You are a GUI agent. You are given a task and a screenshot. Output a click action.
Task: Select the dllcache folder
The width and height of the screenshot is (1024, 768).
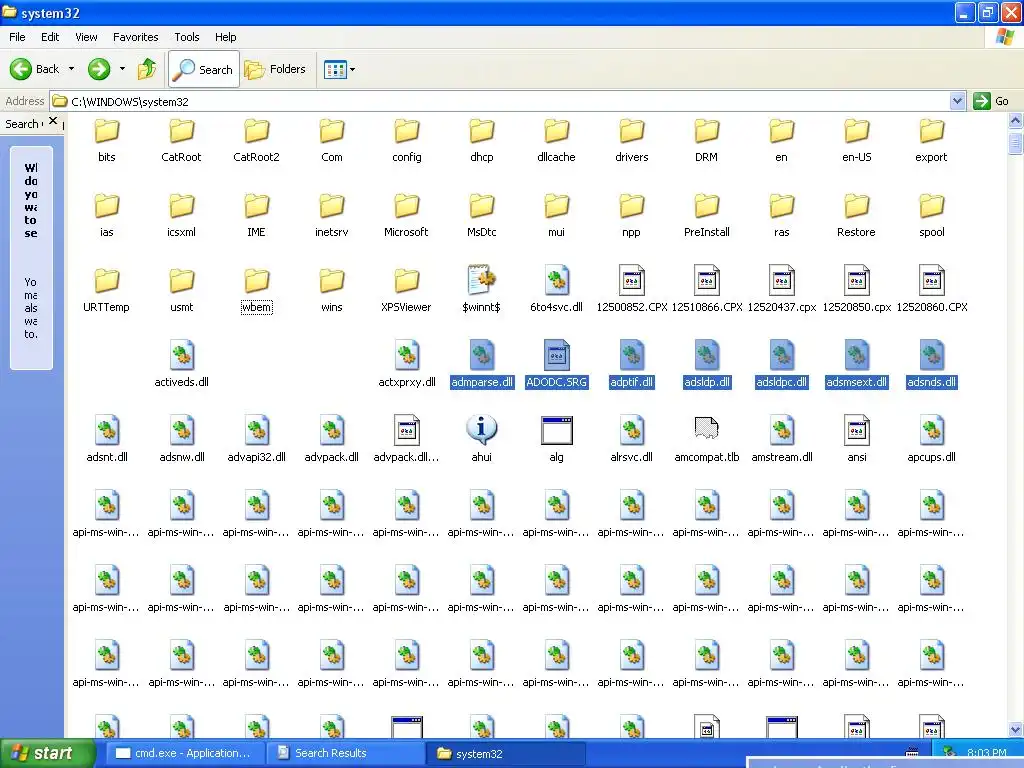(x=556, y=140)
